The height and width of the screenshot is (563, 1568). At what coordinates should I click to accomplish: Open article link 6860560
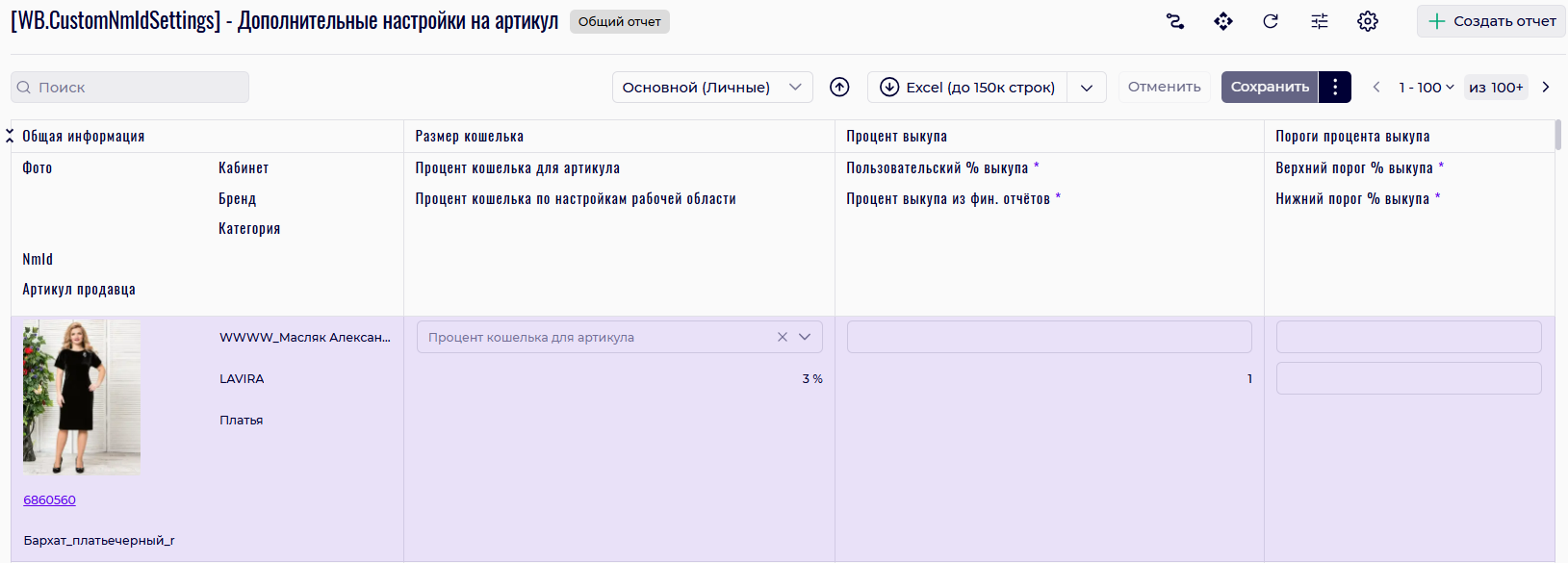[x=50, y=500]
